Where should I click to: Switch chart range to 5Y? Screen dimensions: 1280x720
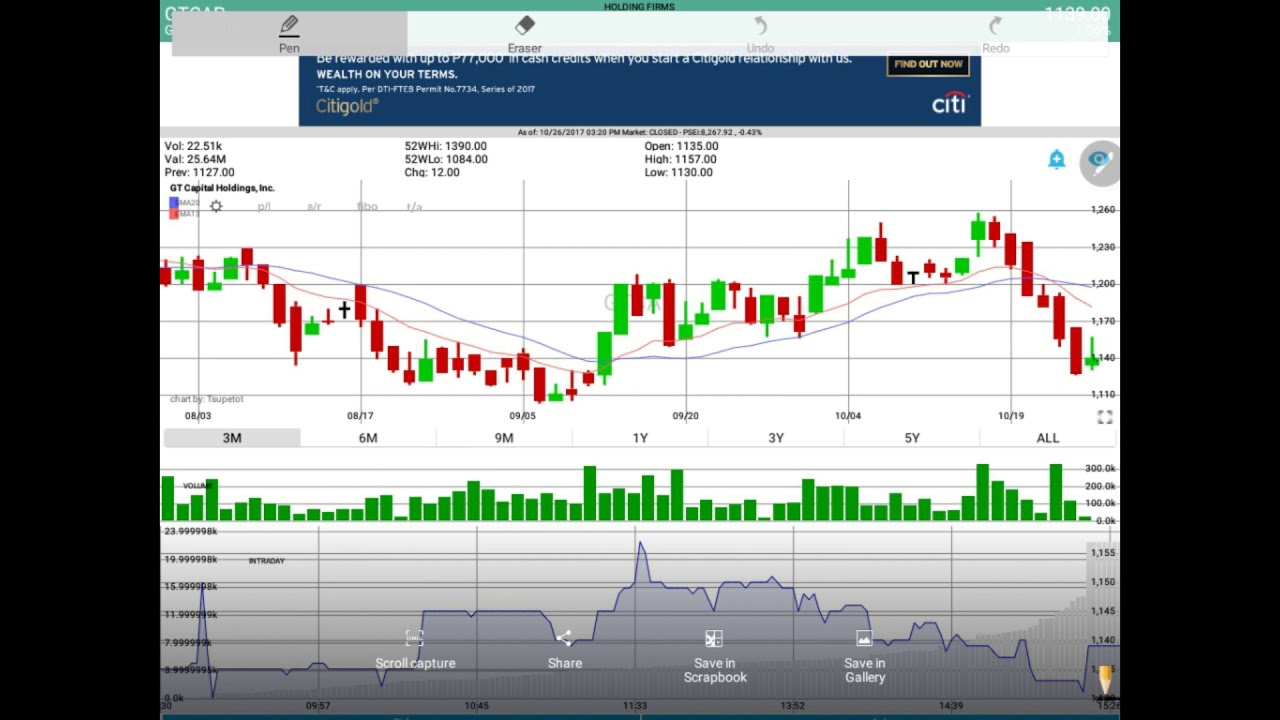912,438
